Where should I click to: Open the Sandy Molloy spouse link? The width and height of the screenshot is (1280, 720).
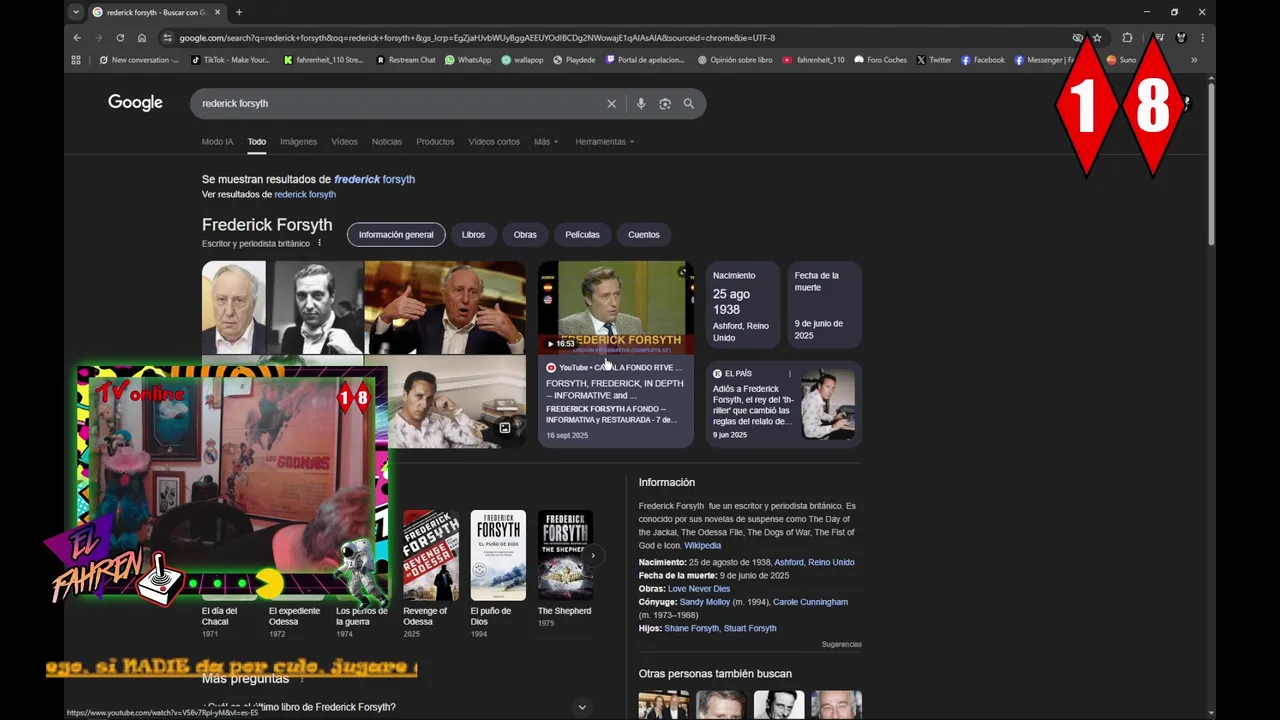coord(705,602)
